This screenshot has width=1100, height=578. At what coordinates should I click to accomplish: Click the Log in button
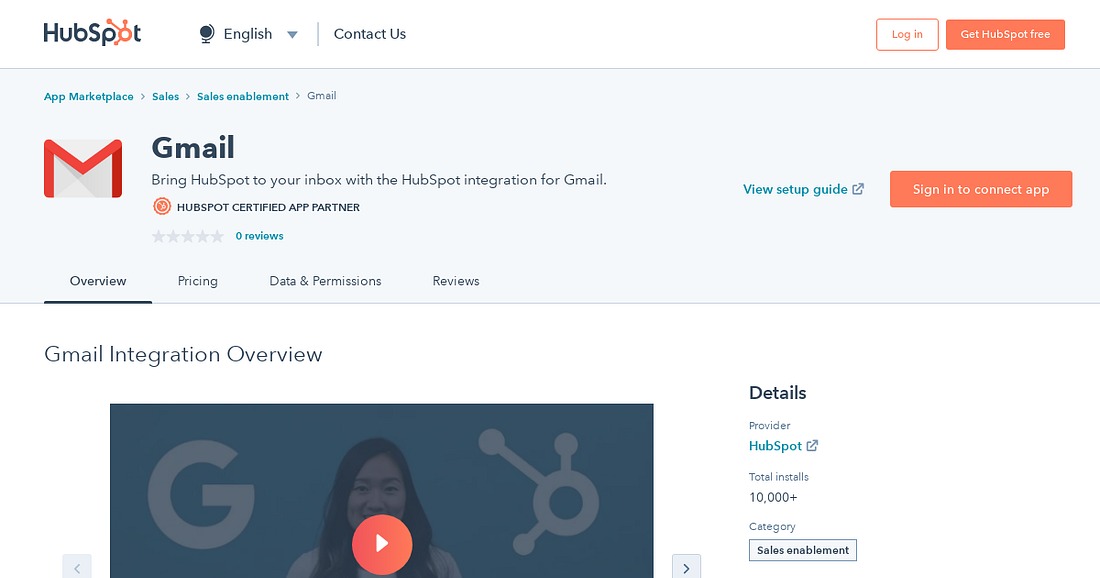pyautogui.click(x=907, y=33)
